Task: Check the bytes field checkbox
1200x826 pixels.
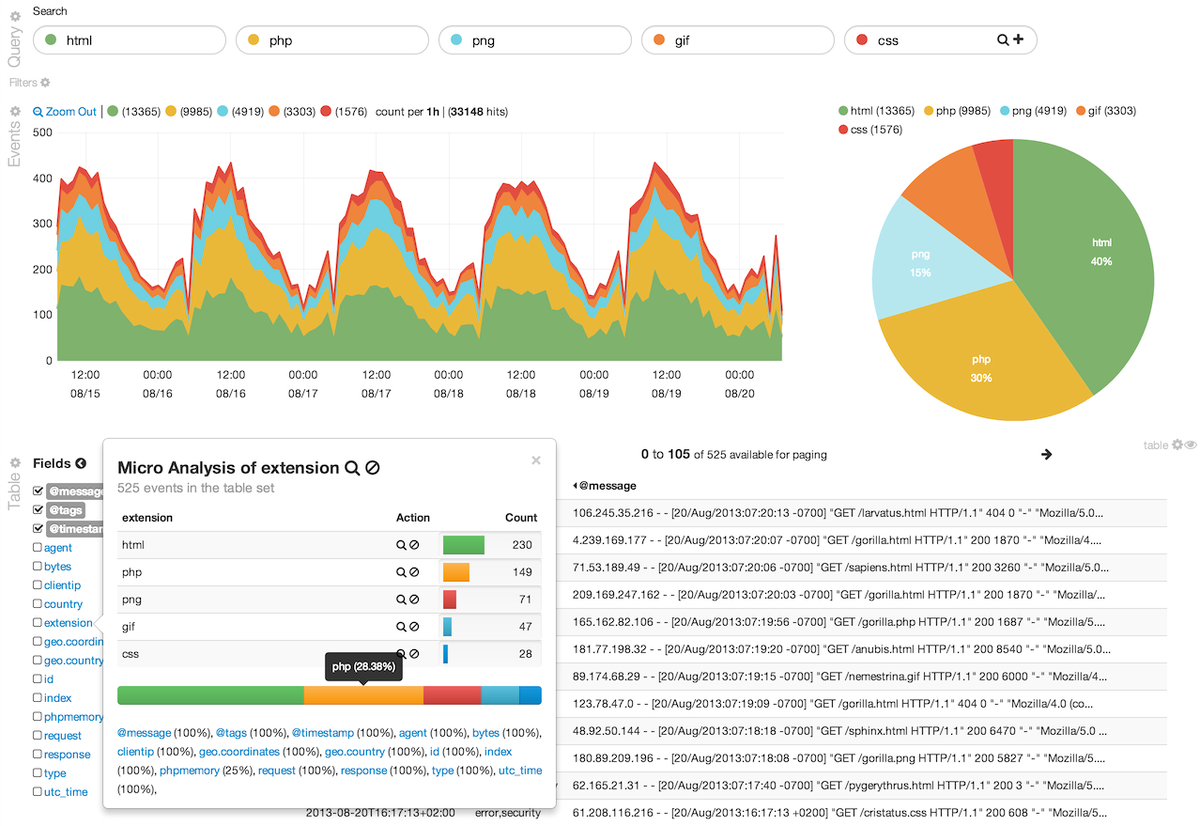Action: (x=37, y=566)
